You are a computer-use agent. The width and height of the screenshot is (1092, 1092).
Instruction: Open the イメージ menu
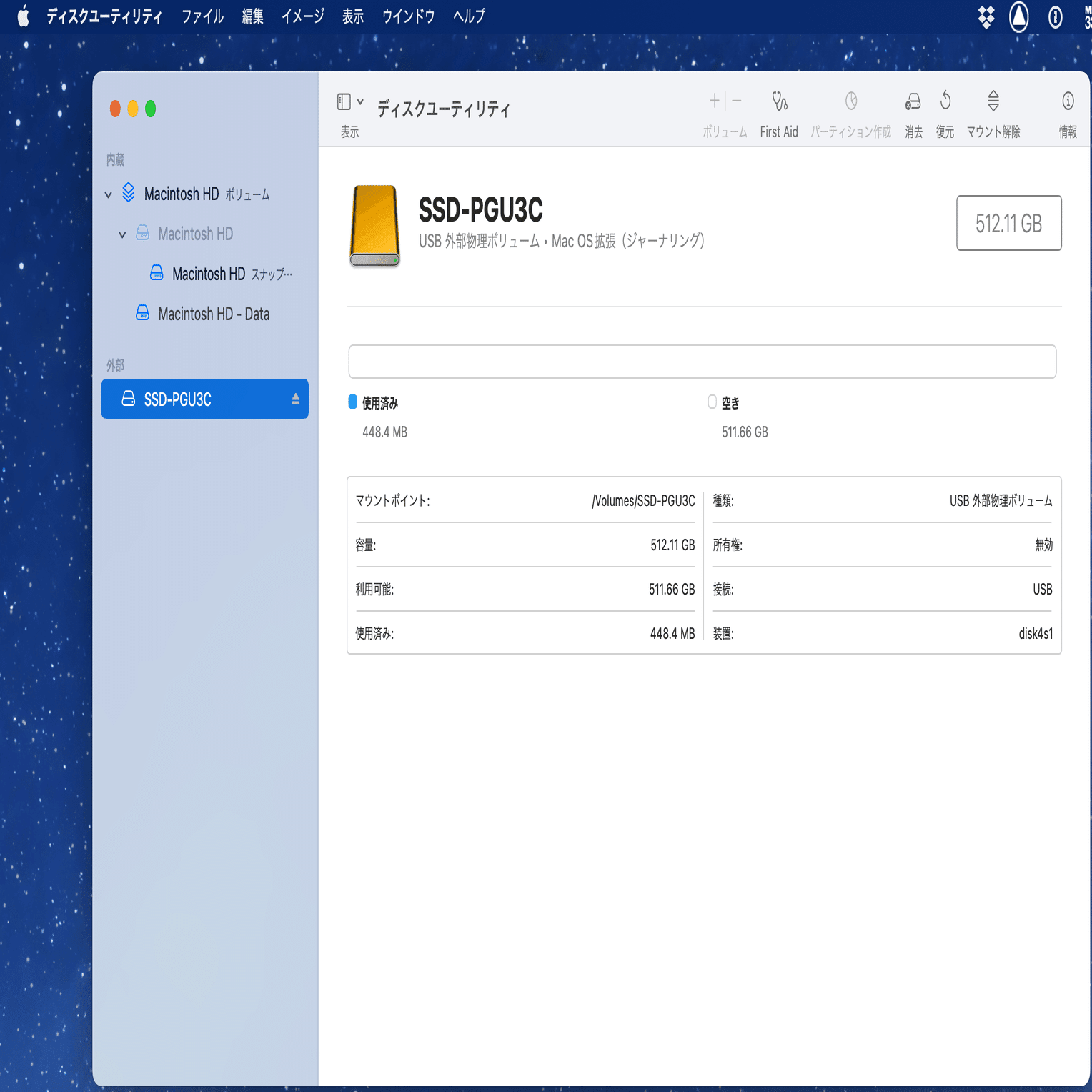click(302, 16)
